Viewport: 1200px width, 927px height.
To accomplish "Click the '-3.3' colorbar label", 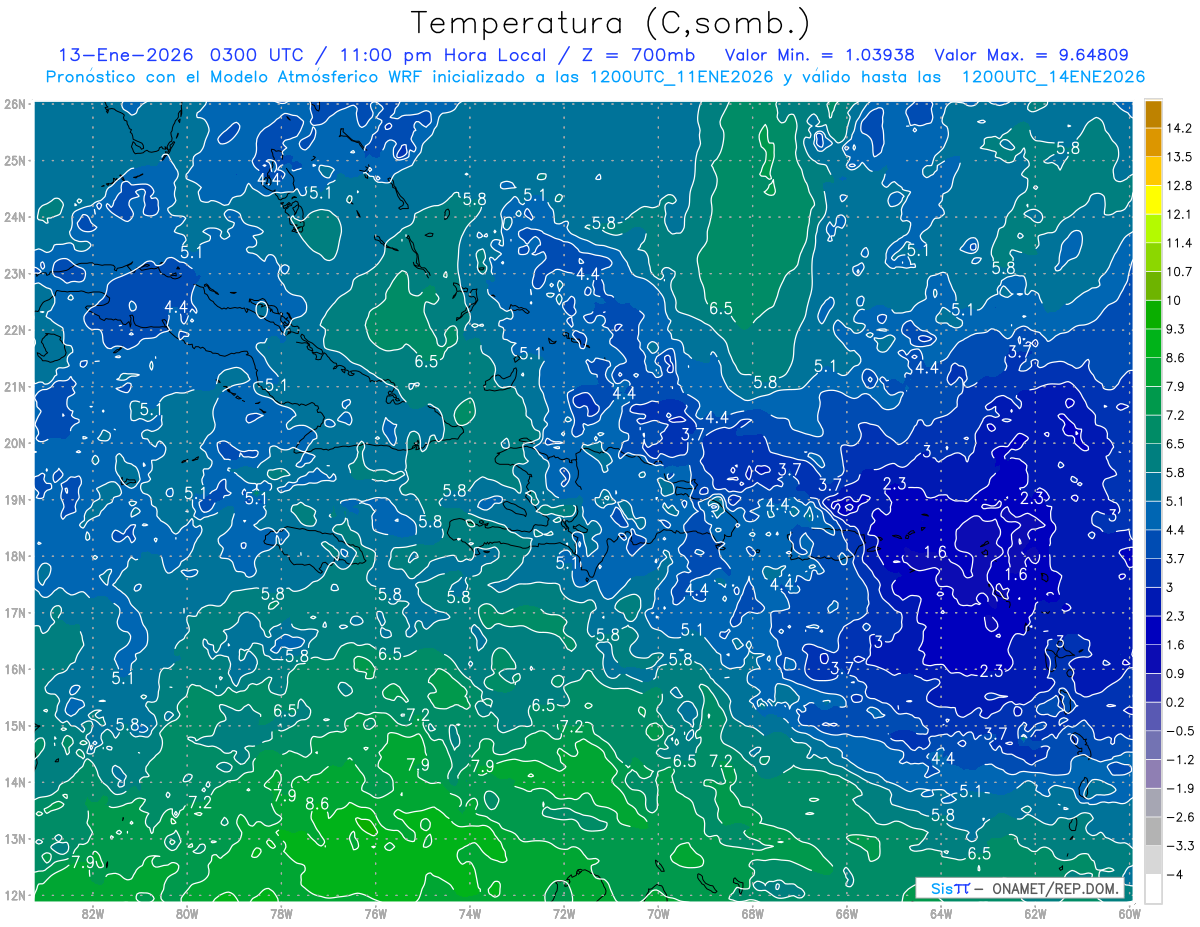I will 1179,846.
